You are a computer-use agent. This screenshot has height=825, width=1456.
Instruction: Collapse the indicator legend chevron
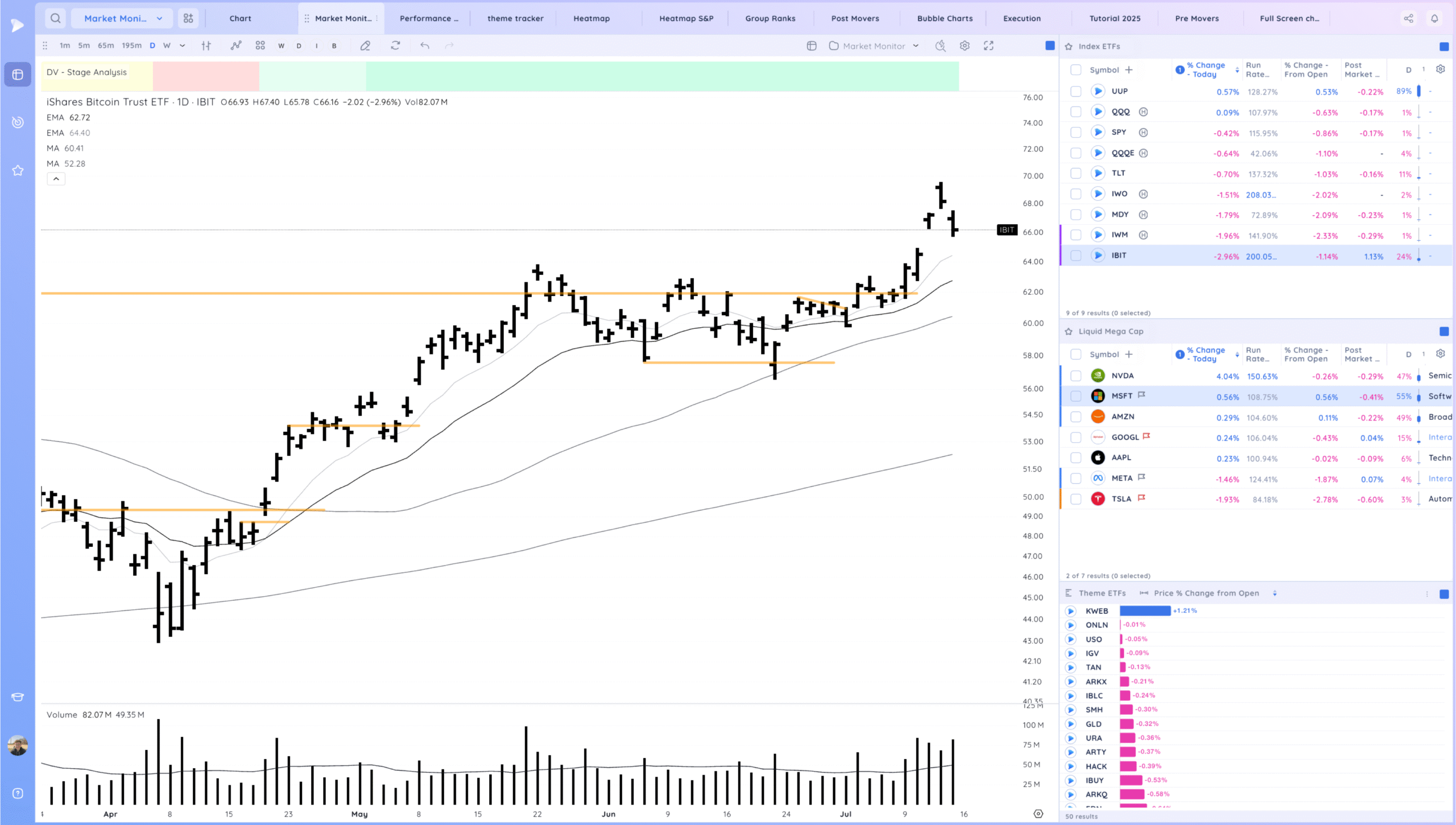click(56, 179)
